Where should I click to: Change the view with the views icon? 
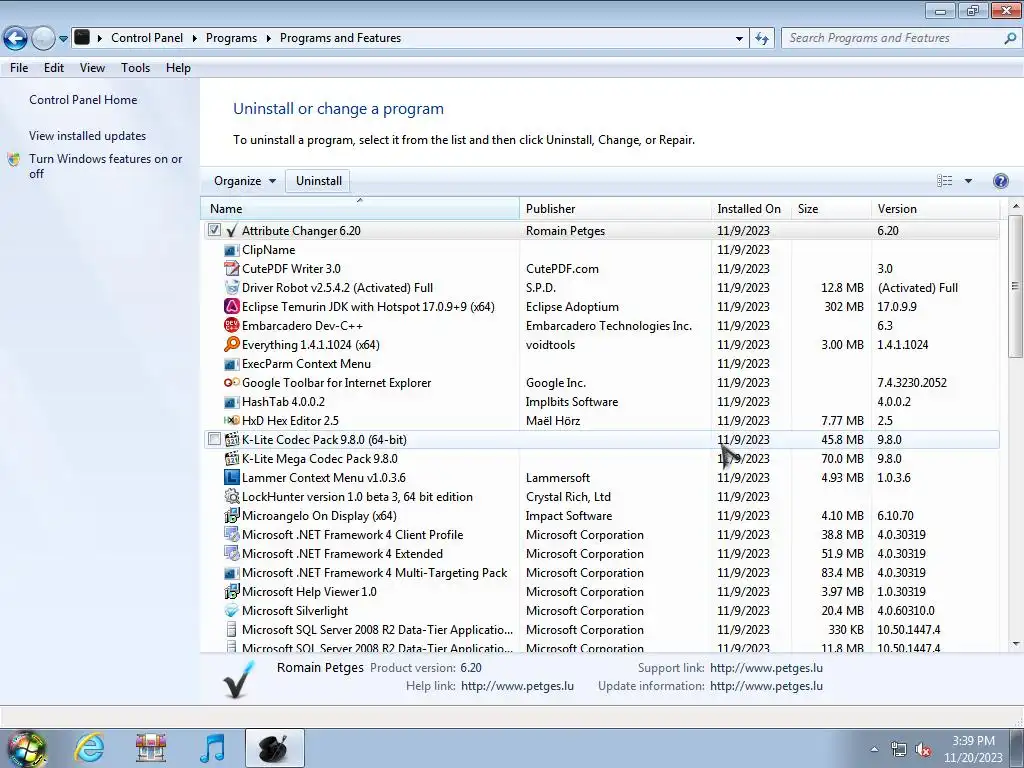pos(944,181)
